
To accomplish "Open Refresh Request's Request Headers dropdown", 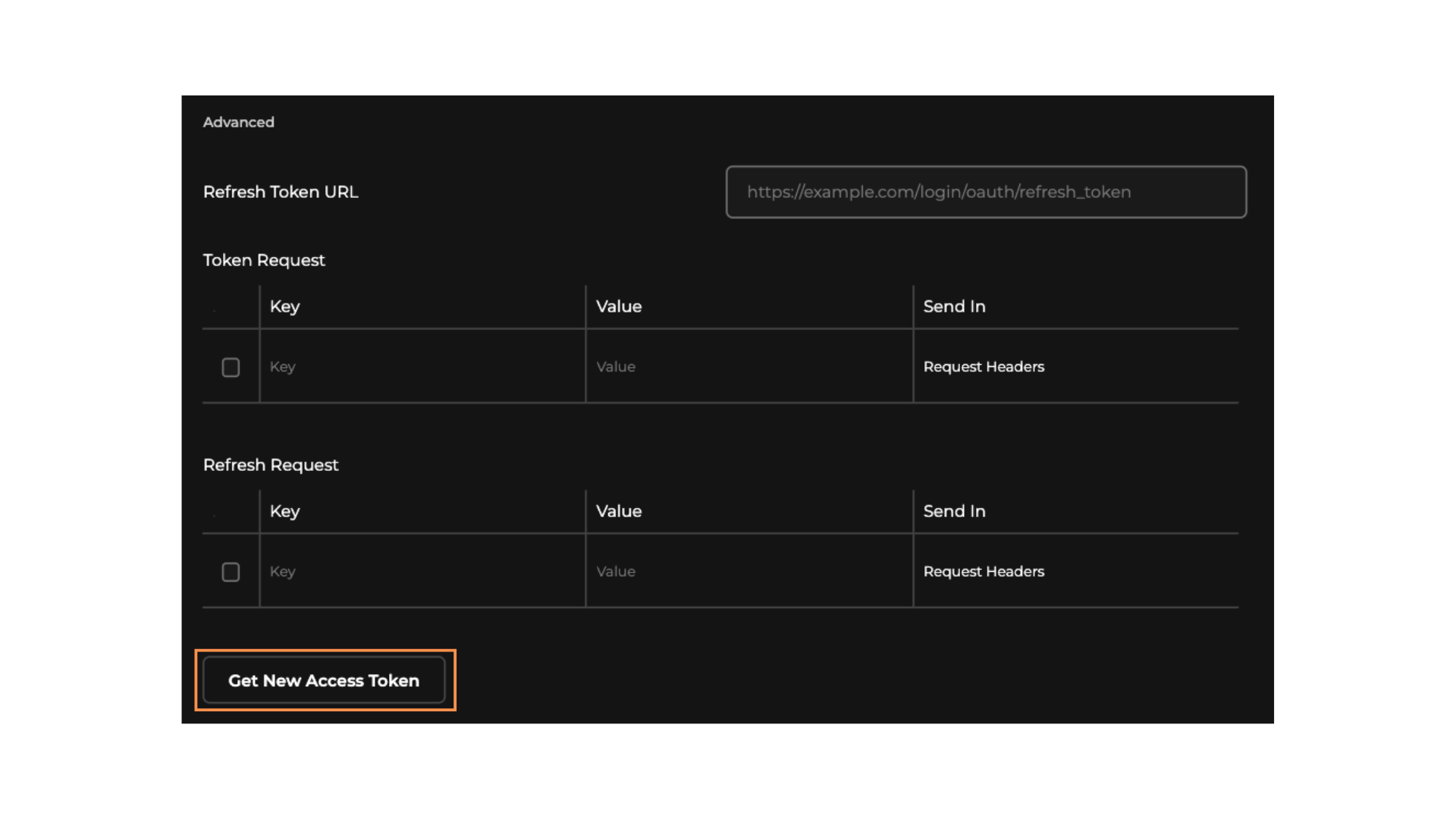I will pos(984,572).
